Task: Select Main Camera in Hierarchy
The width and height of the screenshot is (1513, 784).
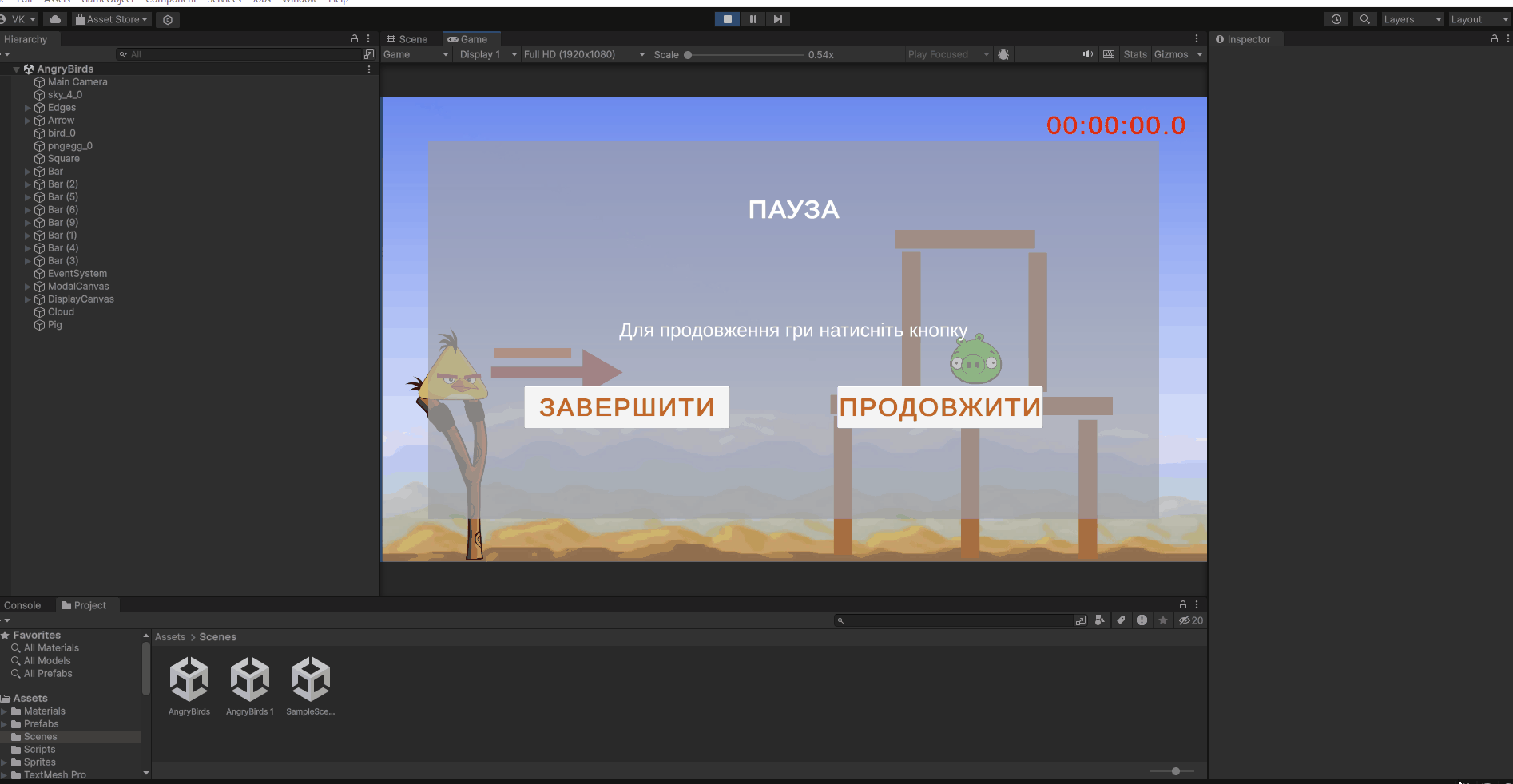Action: (77, 82)
